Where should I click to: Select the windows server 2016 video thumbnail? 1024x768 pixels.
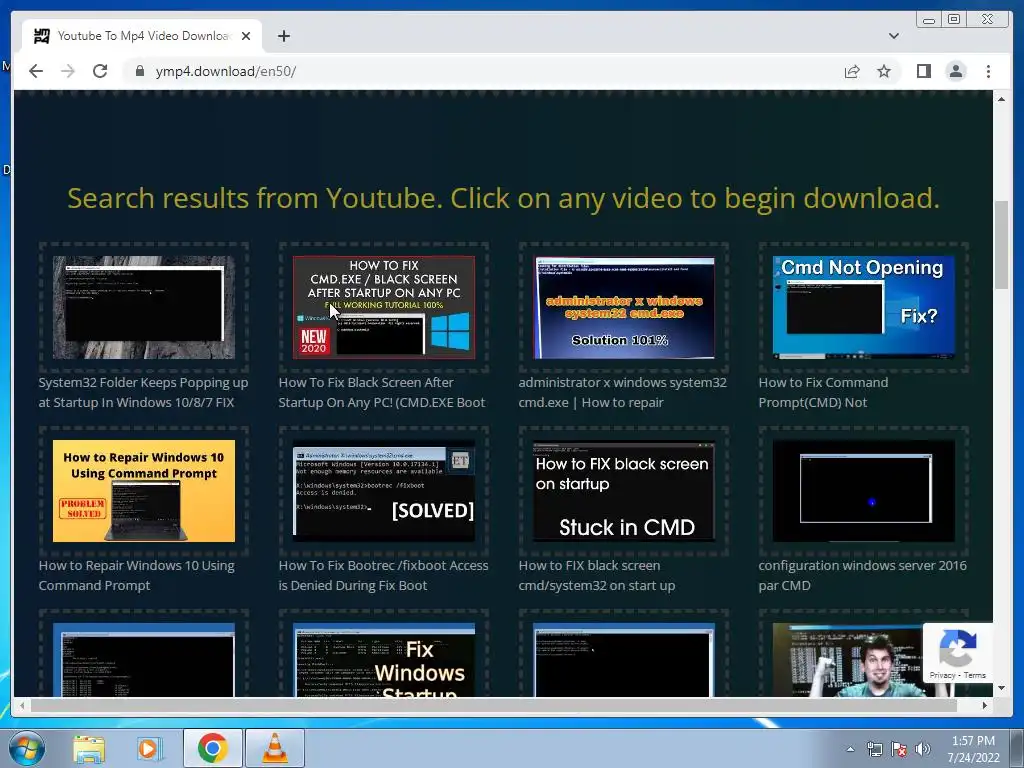click(863, 490)
